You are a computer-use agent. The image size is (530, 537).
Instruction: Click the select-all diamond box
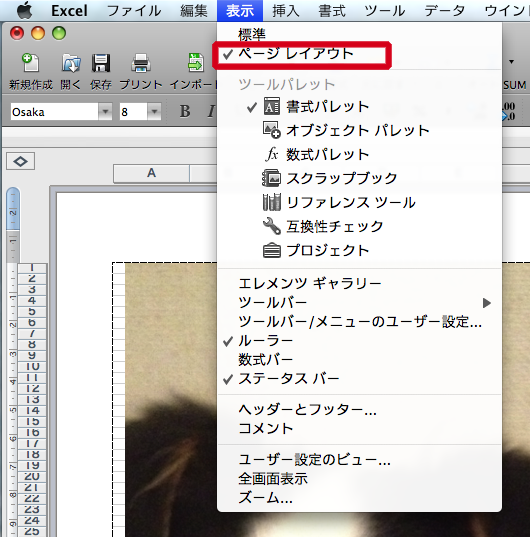coord(20,161)
